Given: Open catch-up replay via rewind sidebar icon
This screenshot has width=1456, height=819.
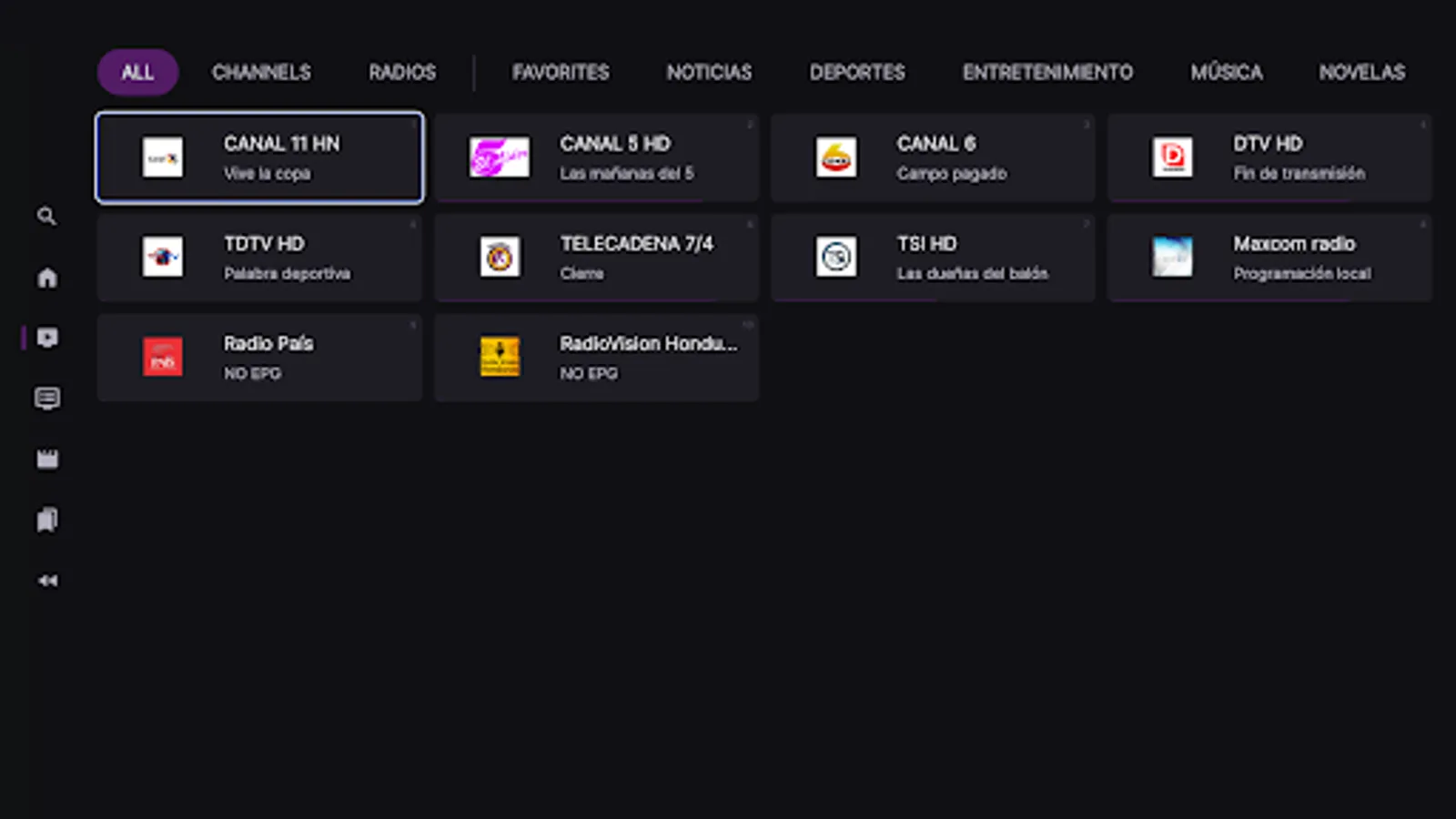Looking at the screenshot, I should point(46,580).
